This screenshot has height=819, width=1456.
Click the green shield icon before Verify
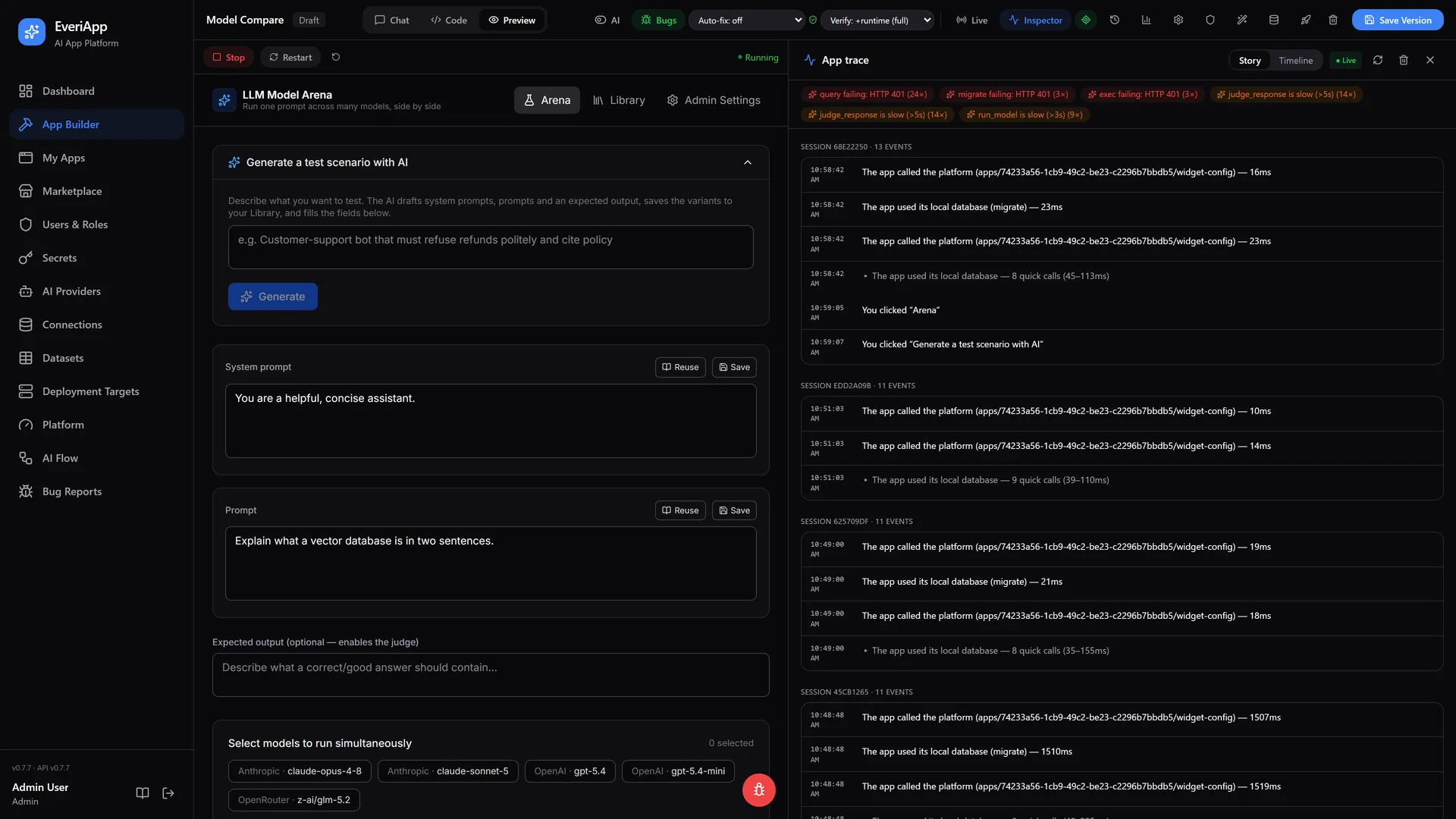click(813, 20)
